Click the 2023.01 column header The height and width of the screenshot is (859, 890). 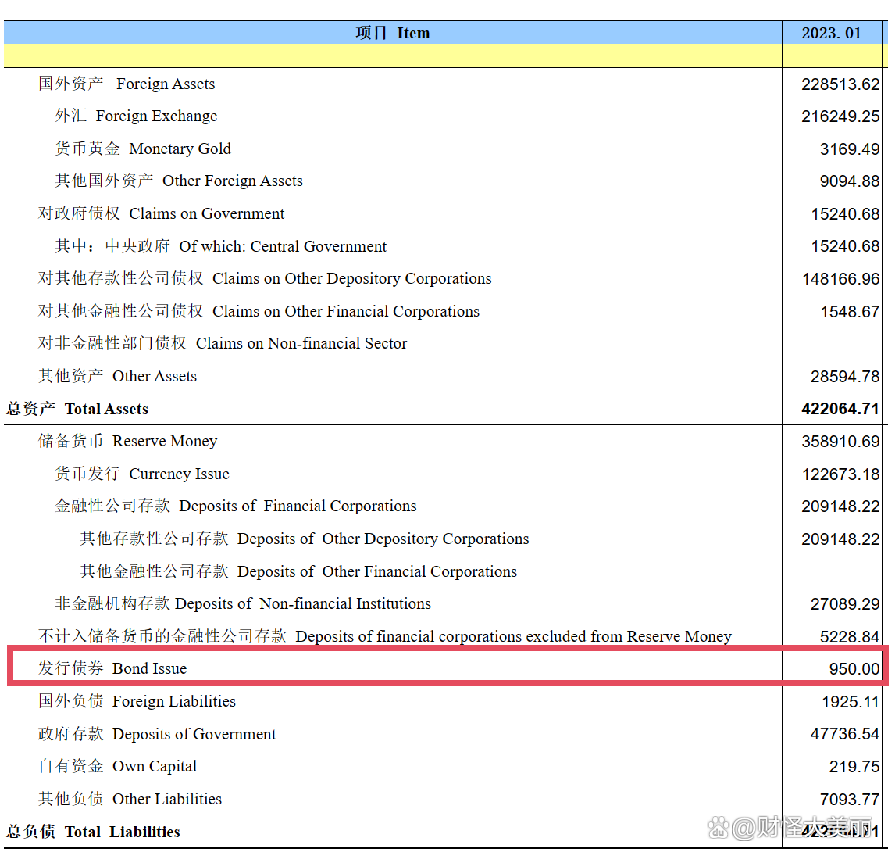(831, 33)
